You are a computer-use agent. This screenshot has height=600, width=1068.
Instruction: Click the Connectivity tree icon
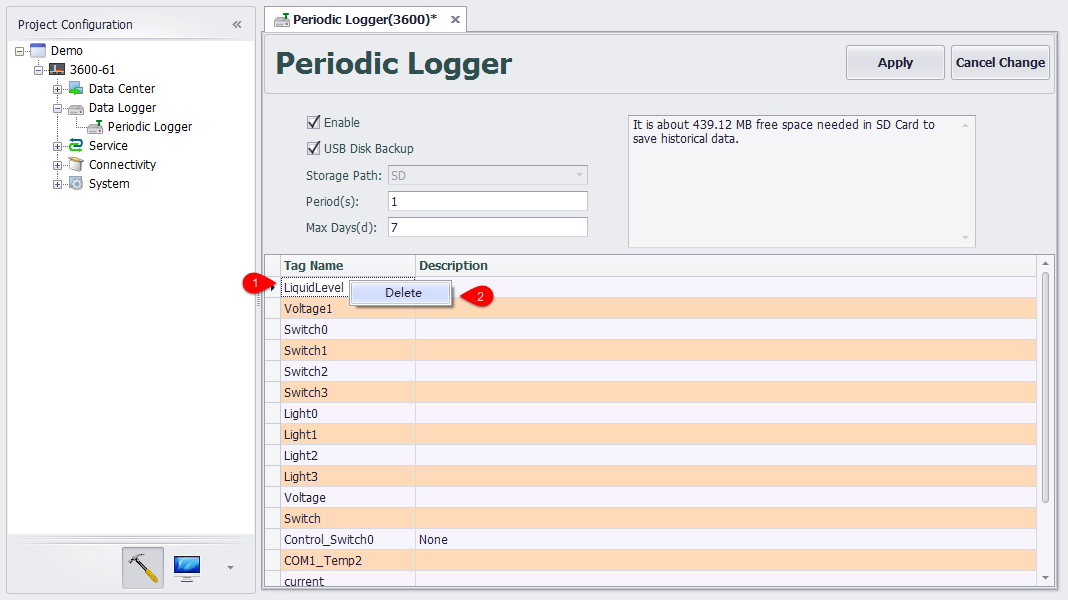coord(76,165)
